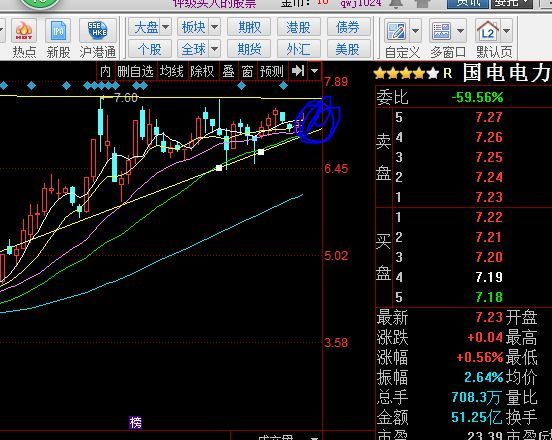The width and height of the screenshot is (552, 440).
Task: Open the 热点 hot topics icon
Action: coord(24,31)
